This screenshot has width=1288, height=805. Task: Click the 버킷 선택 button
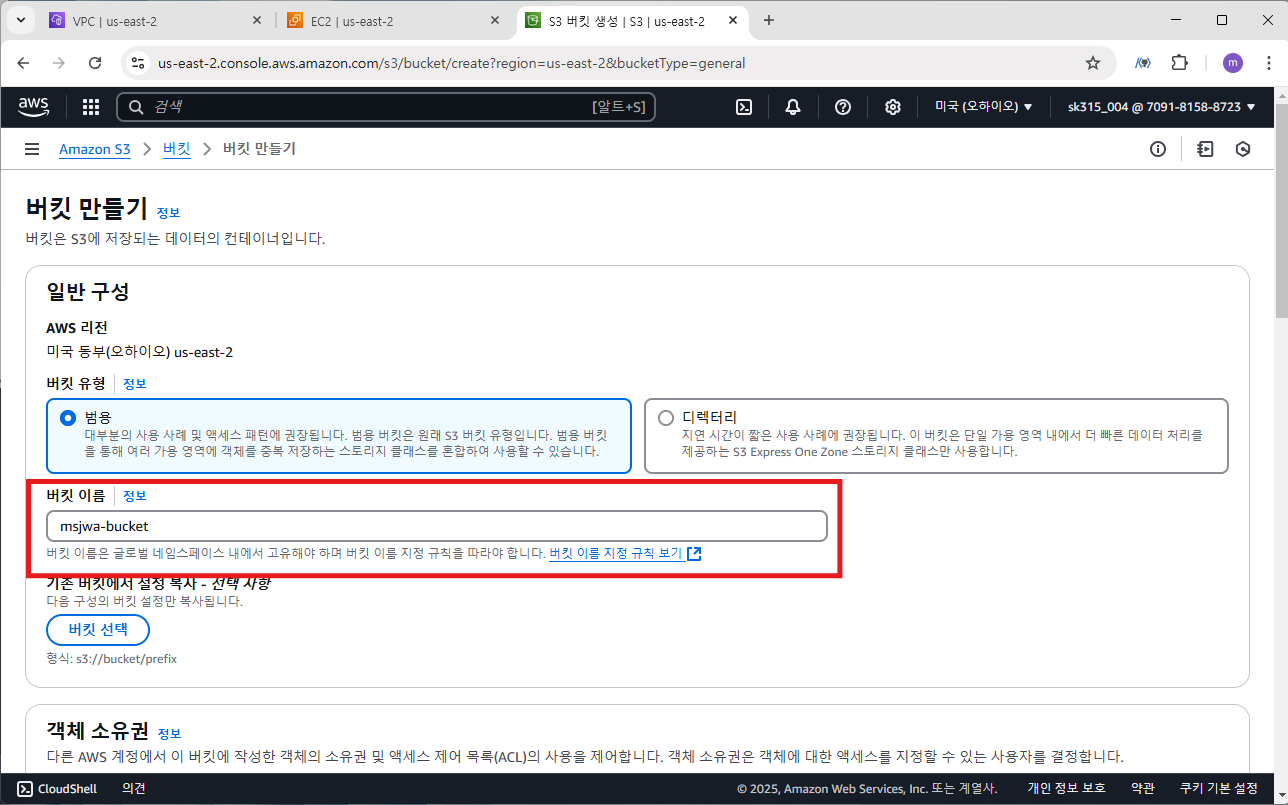tap(98, 630)
